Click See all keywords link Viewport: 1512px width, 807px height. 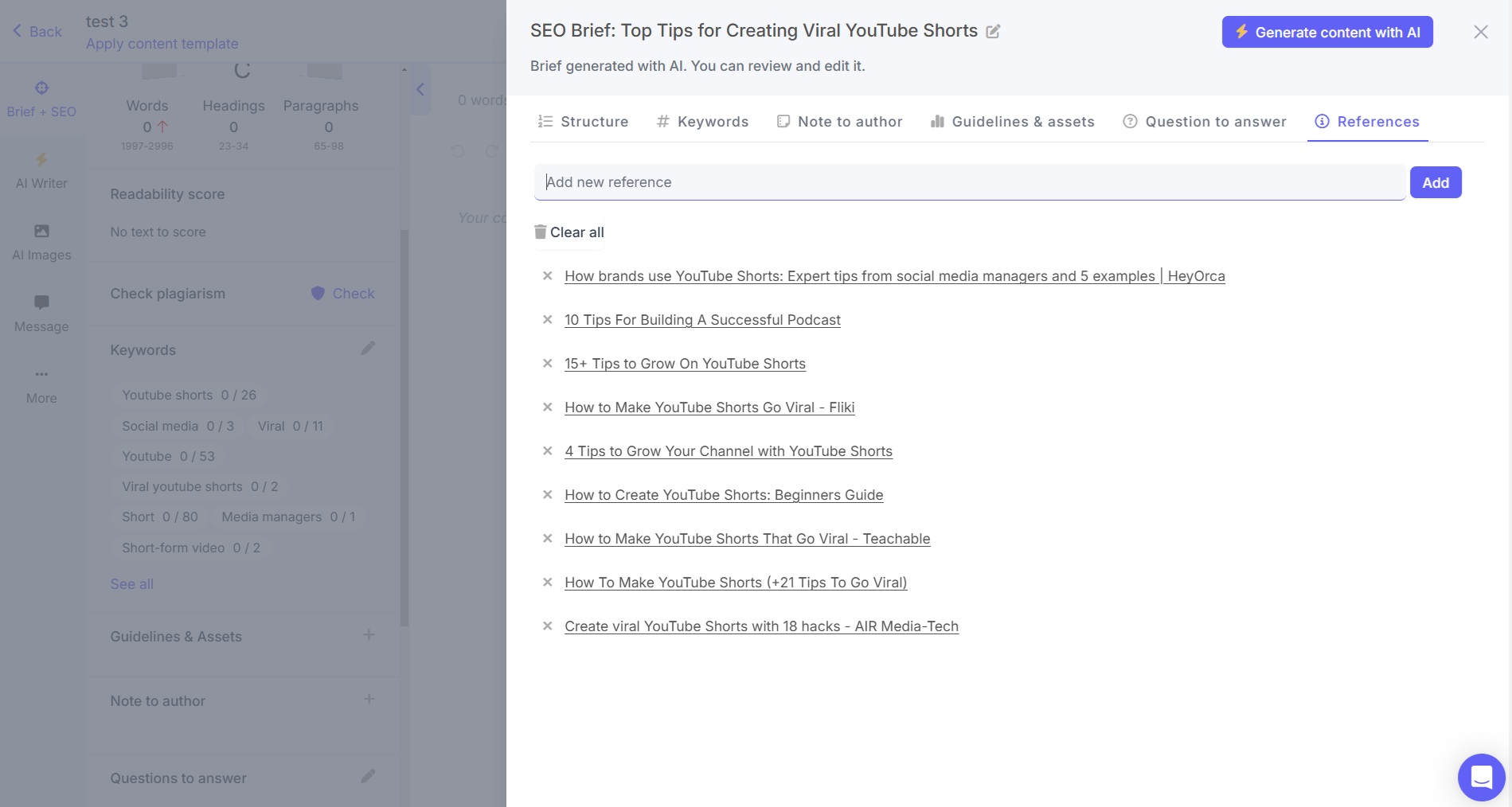[131, 584]
